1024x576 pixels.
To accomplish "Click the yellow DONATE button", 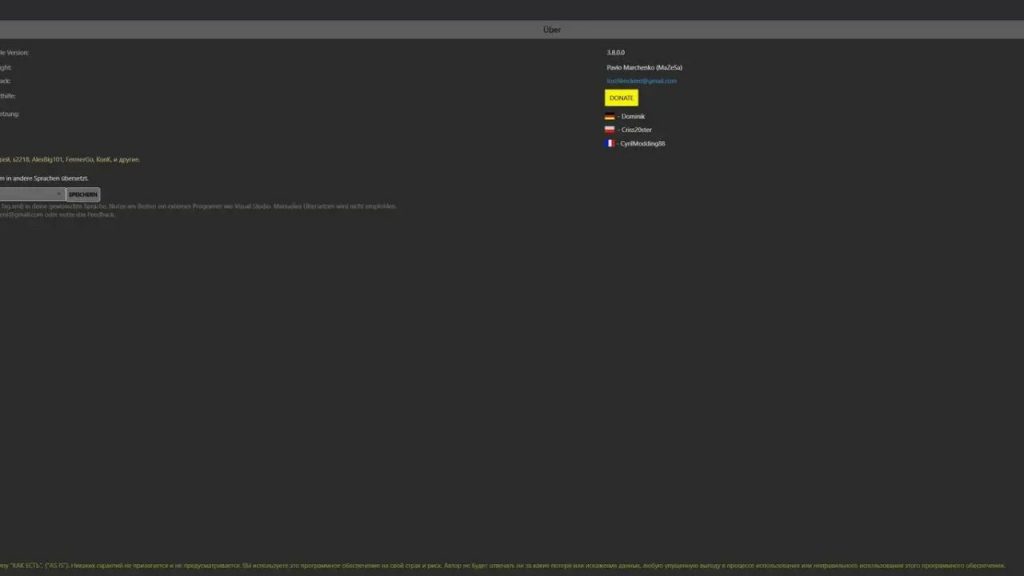I will coord(621,97).
